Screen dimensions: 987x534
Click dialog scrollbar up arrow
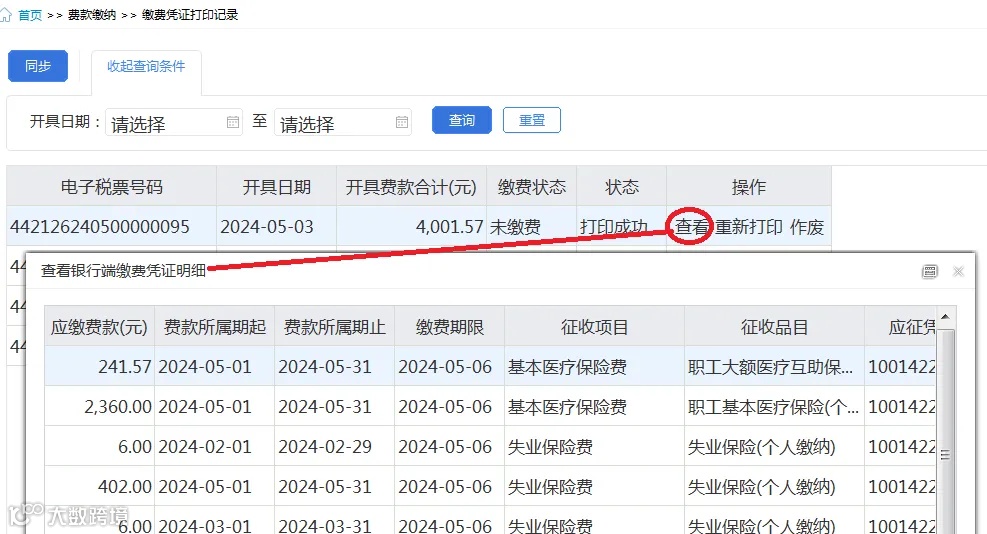tap(945, 316)
